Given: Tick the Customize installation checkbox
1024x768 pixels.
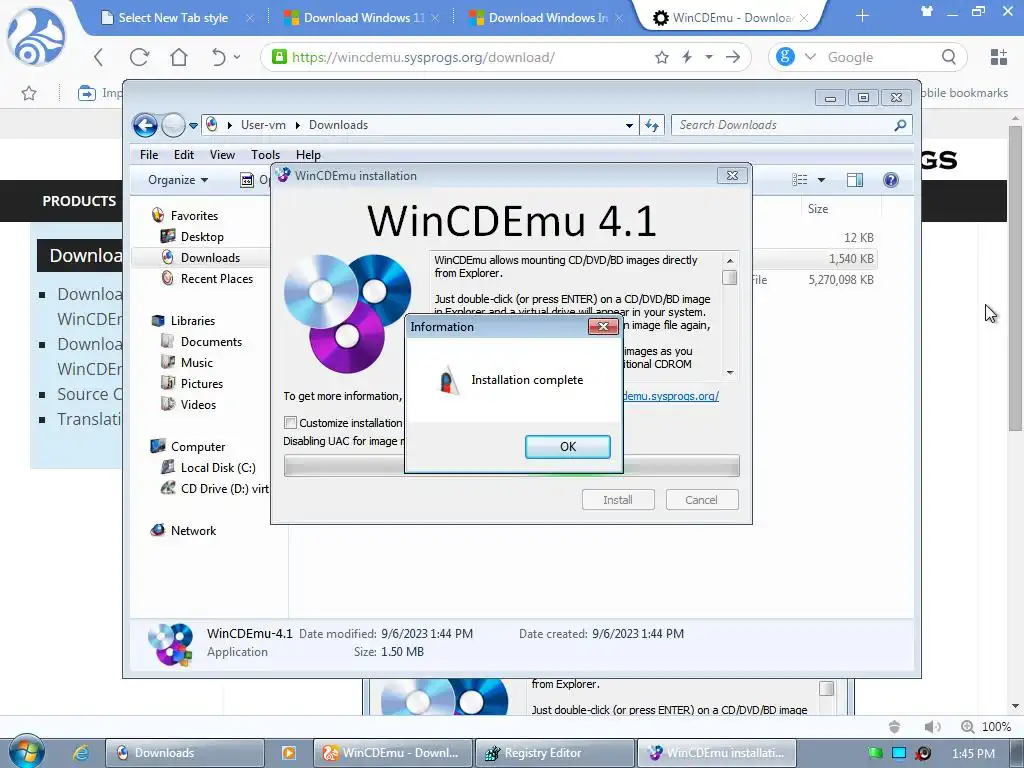Looking at the screenshot, I should click(291, 423).
